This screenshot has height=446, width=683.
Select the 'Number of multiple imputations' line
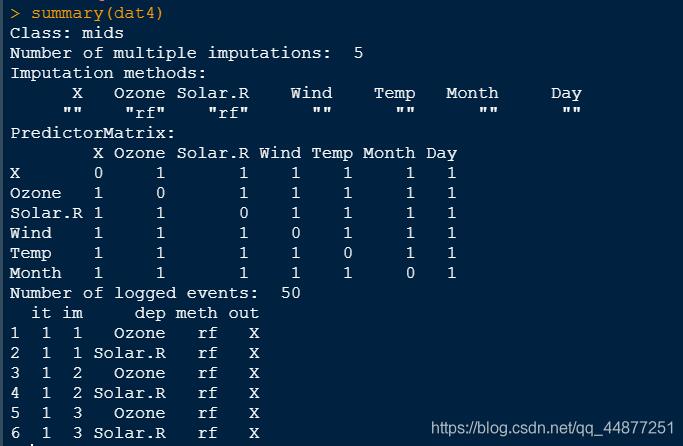(187, 53)
